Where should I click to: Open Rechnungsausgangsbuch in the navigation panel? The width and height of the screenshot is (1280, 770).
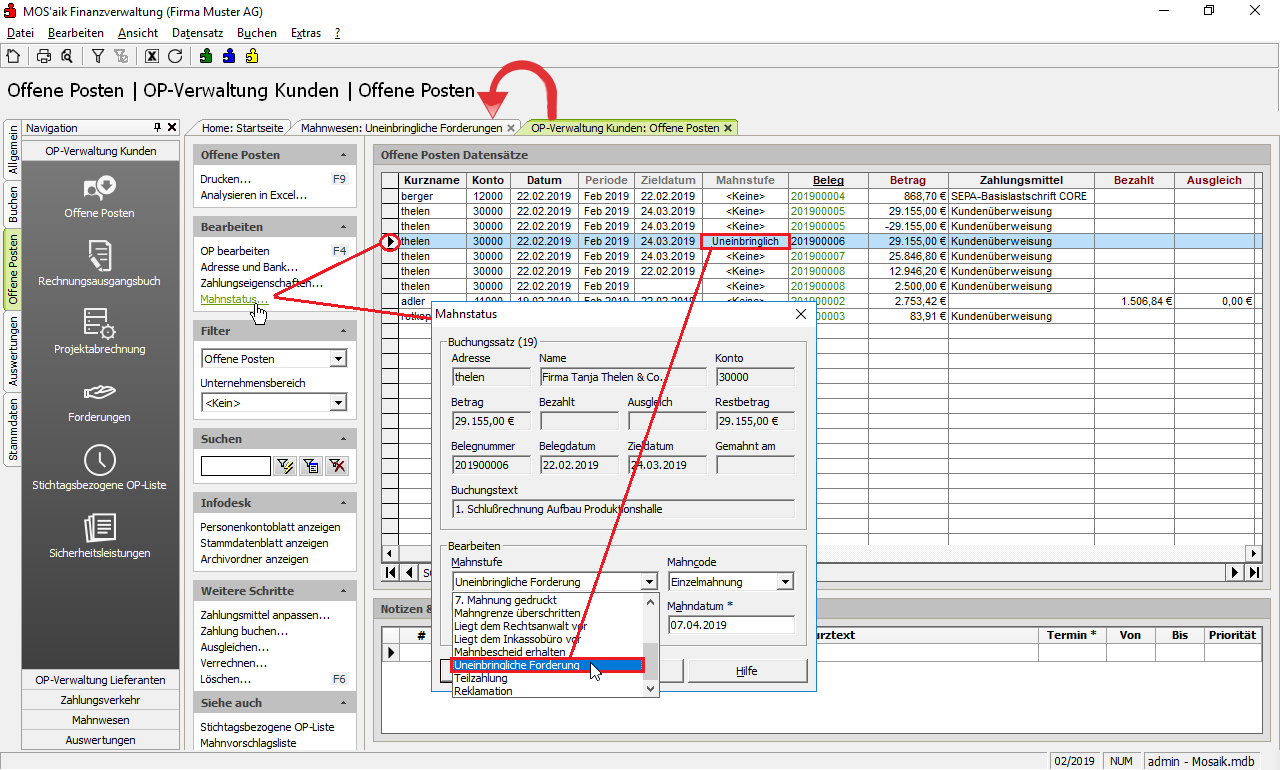pyautogui.click(x=99, y=264)
